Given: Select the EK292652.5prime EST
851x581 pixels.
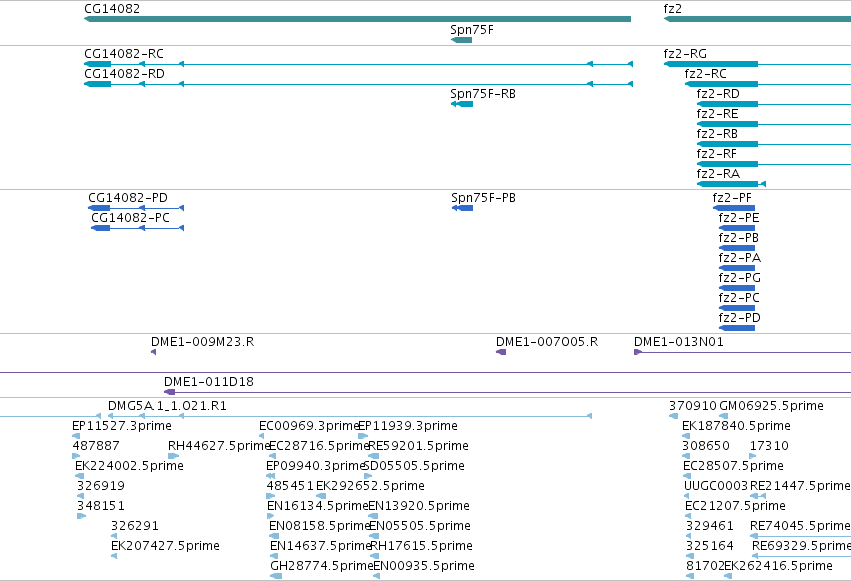Looking at the screenshot, I should (x=321, y=496).
